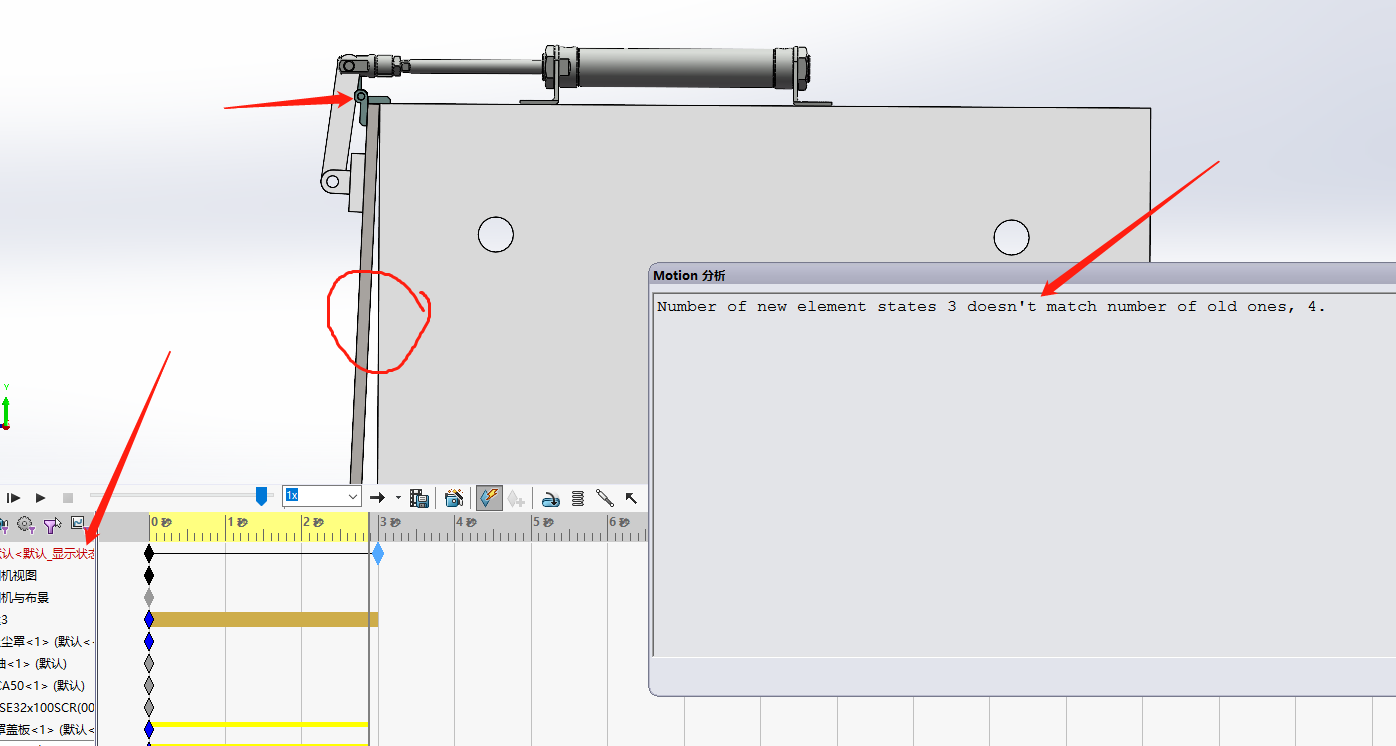Screen dimensions: 1396x746
Task: Toggle the funnel filter selected icon
Action: (52, 525)
